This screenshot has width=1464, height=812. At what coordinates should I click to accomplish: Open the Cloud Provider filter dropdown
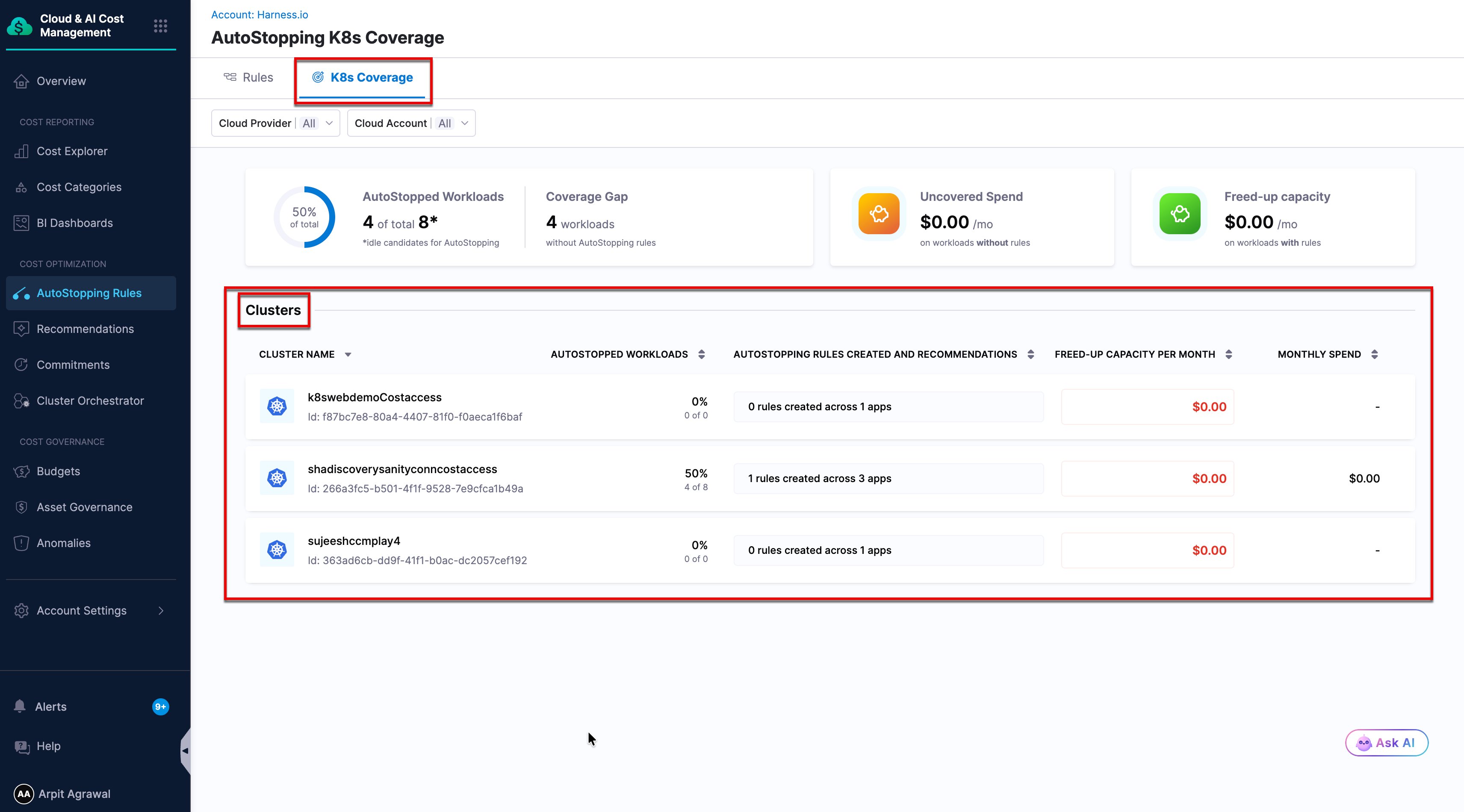[276, 124]
